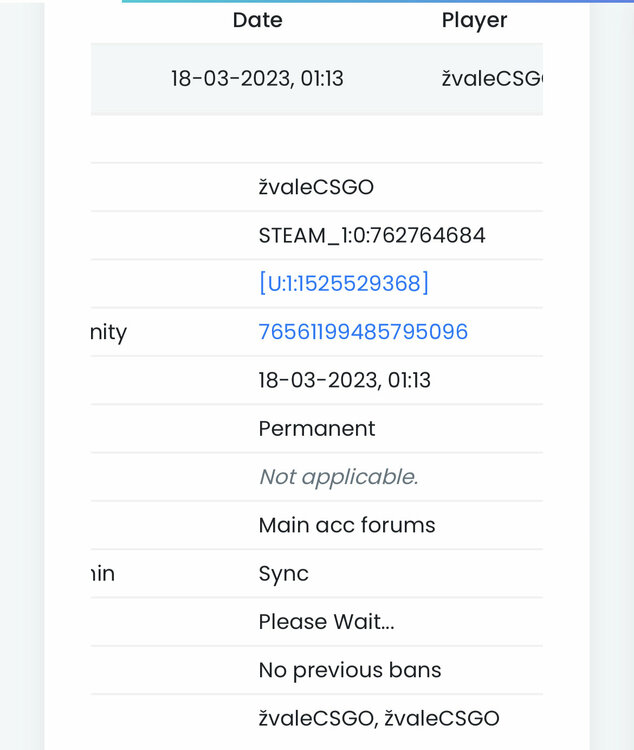Image resolution: width=634 pixels, height=750 pixels.
Task: Click the No previous bans text
Action: click(x=349, y=670)
